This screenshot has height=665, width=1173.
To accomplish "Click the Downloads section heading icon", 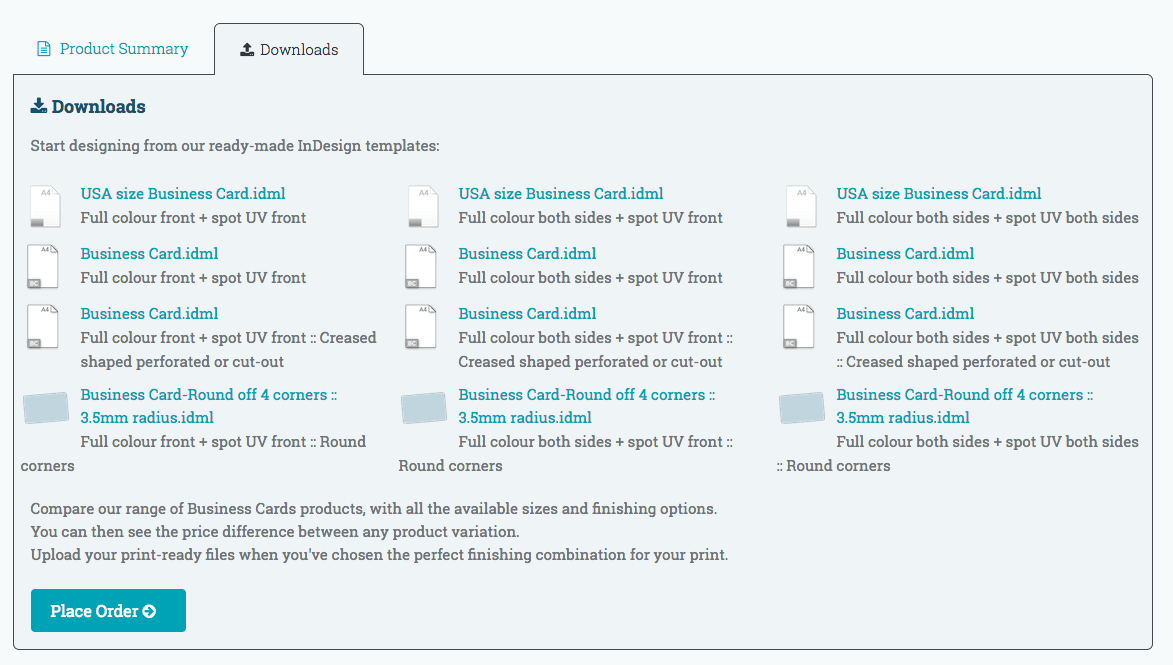I will pos(39,106).
